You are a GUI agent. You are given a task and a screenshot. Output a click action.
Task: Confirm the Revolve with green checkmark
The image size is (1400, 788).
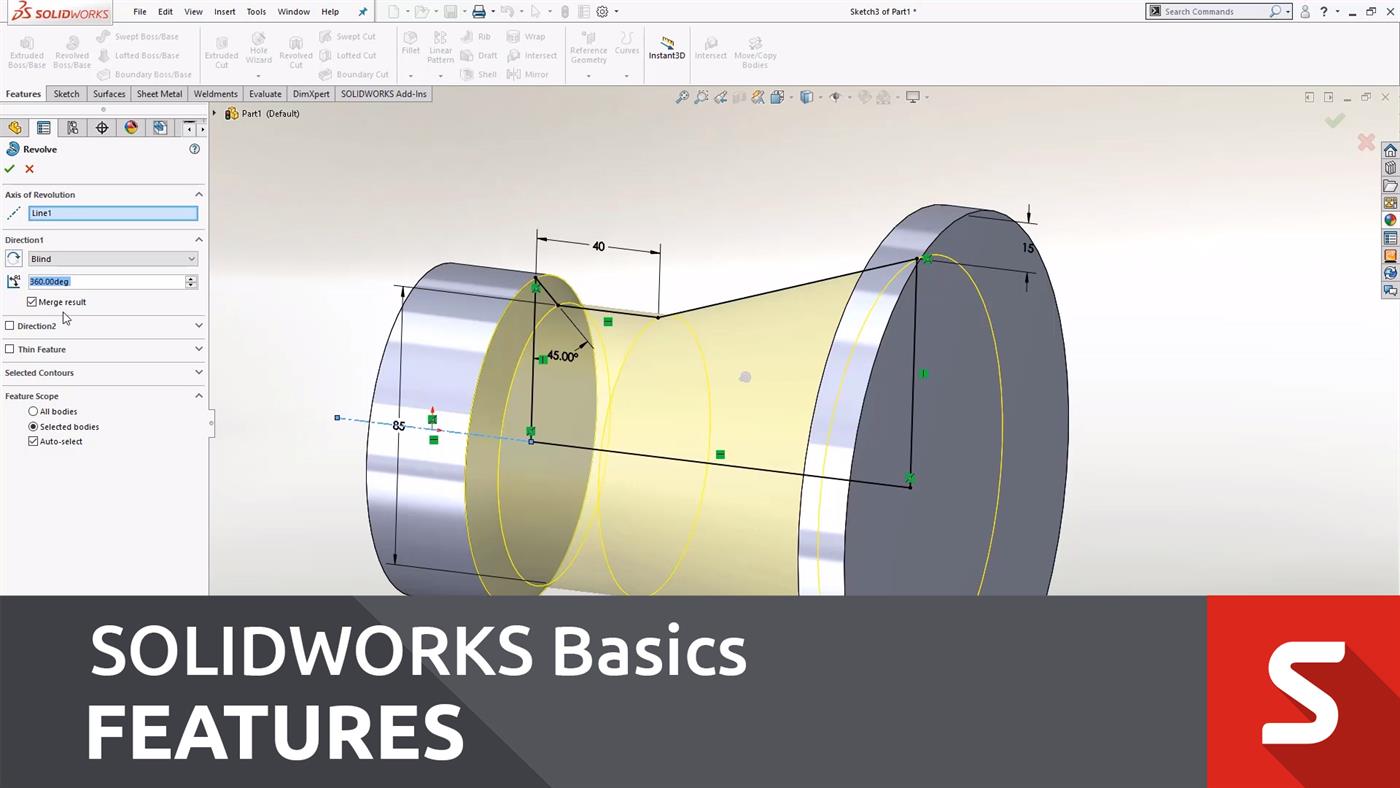click(10, 168)
